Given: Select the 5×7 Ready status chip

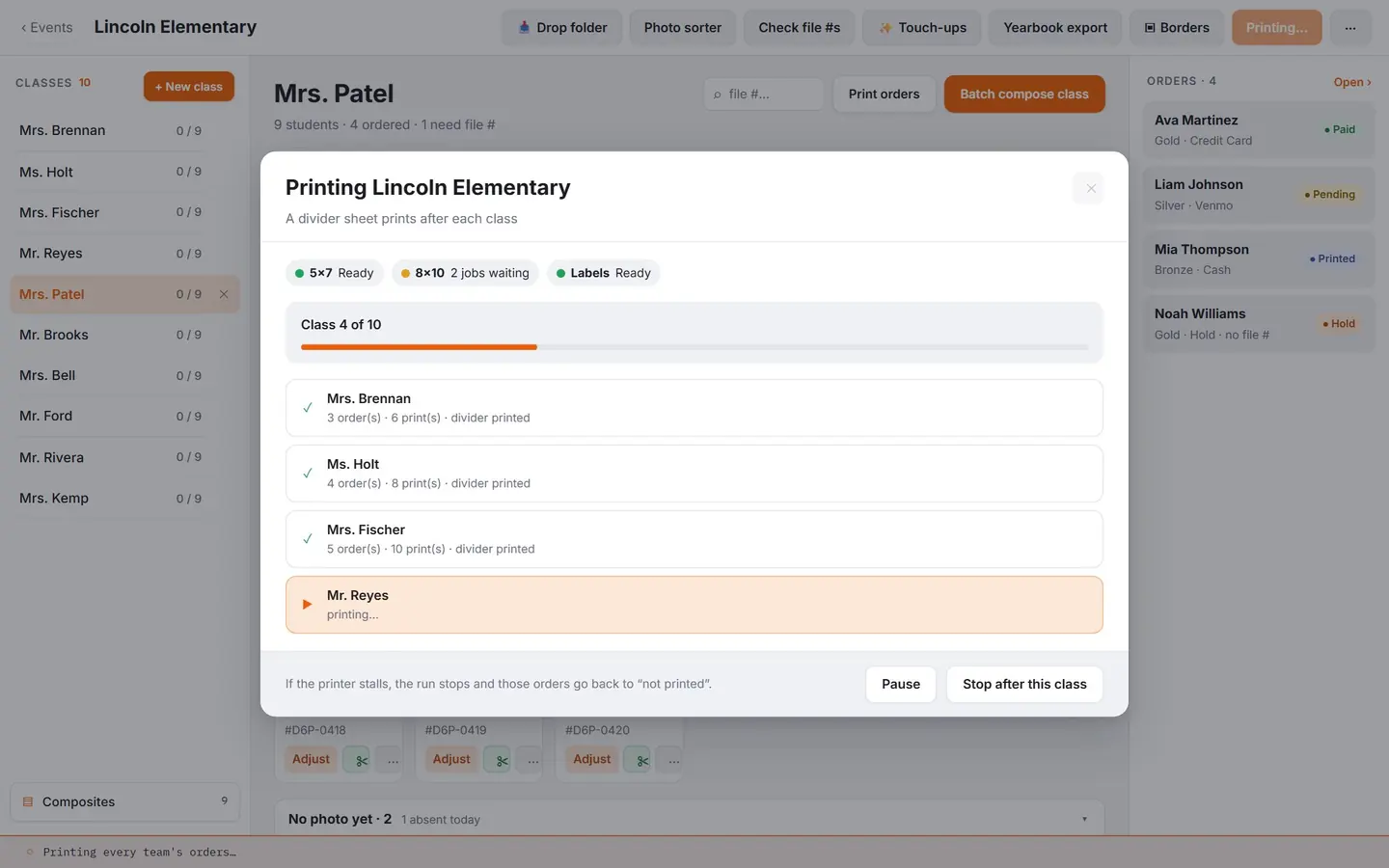Looking at the screenshot, I should coord(334,273).
